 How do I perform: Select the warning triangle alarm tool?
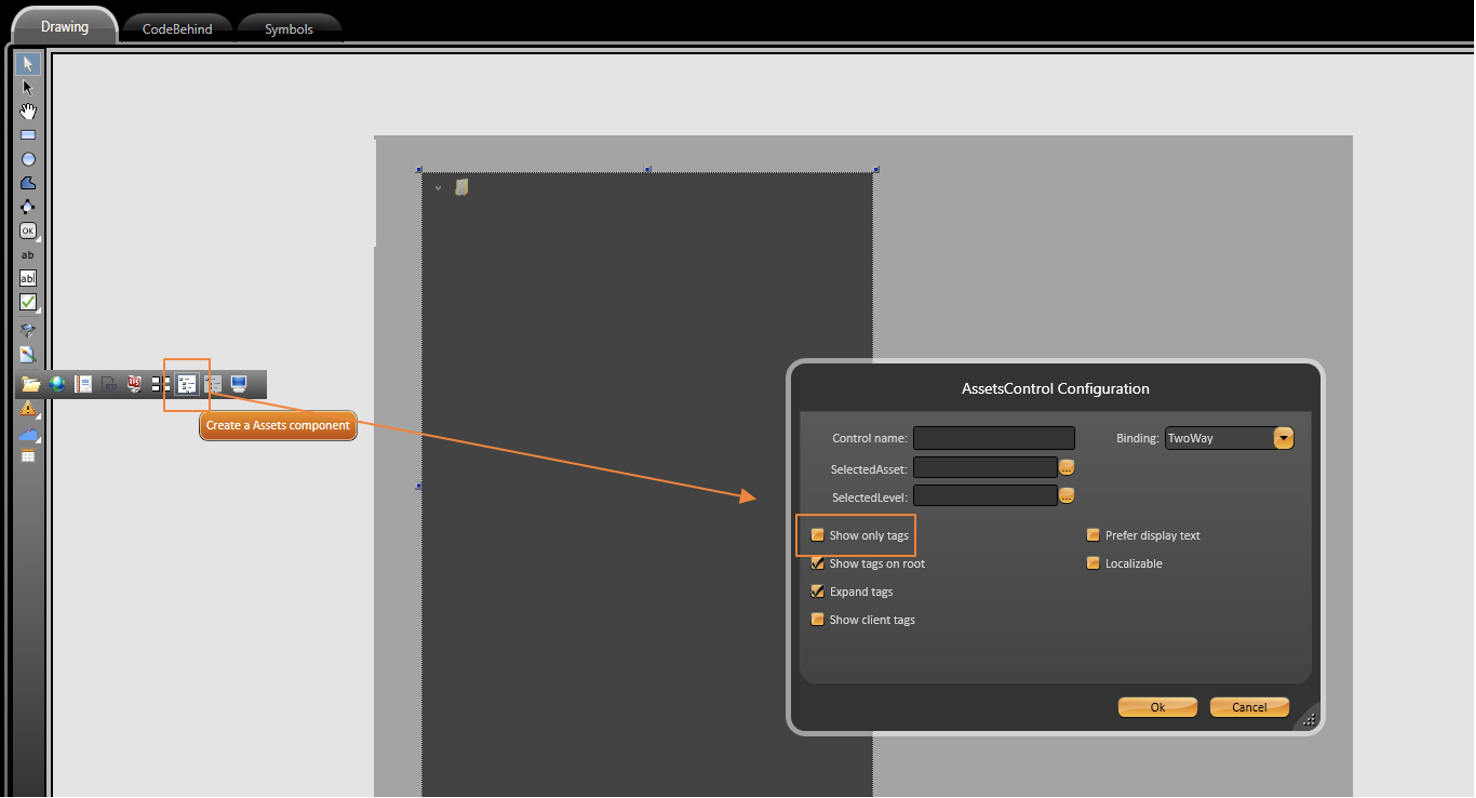28,408
